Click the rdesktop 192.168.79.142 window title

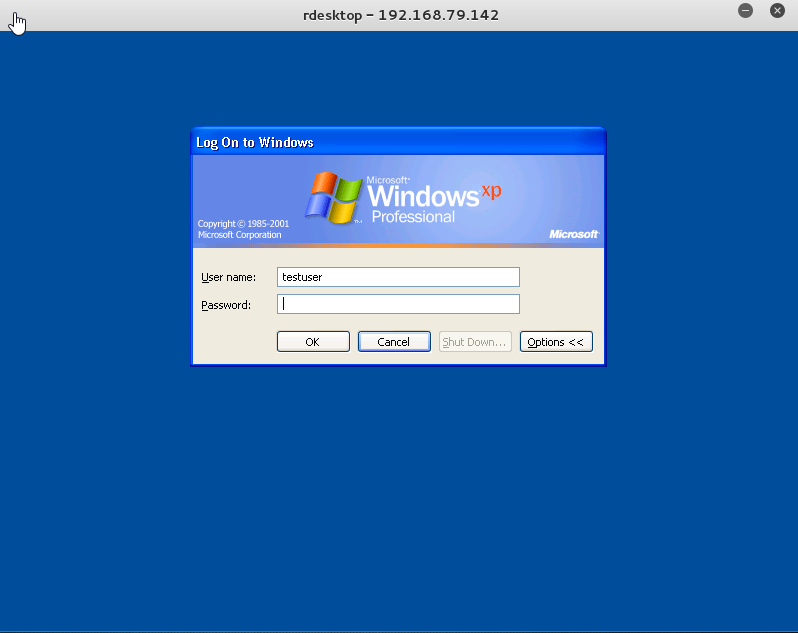pyautogui.click(x=400, y=15)
